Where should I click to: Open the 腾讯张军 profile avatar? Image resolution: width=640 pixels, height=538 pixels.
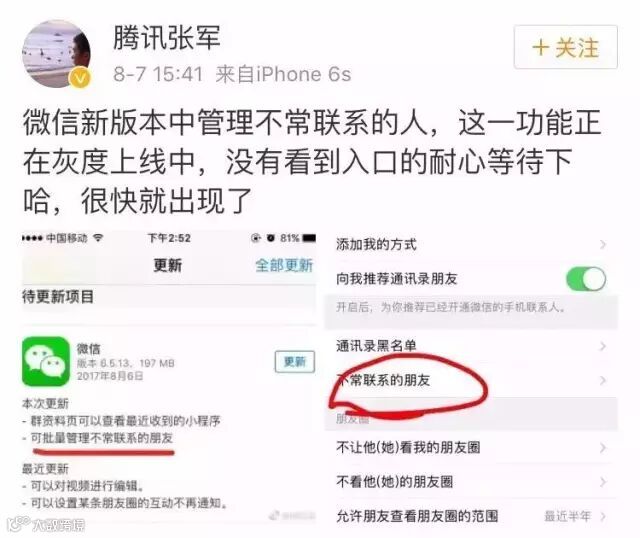[56, 53]
